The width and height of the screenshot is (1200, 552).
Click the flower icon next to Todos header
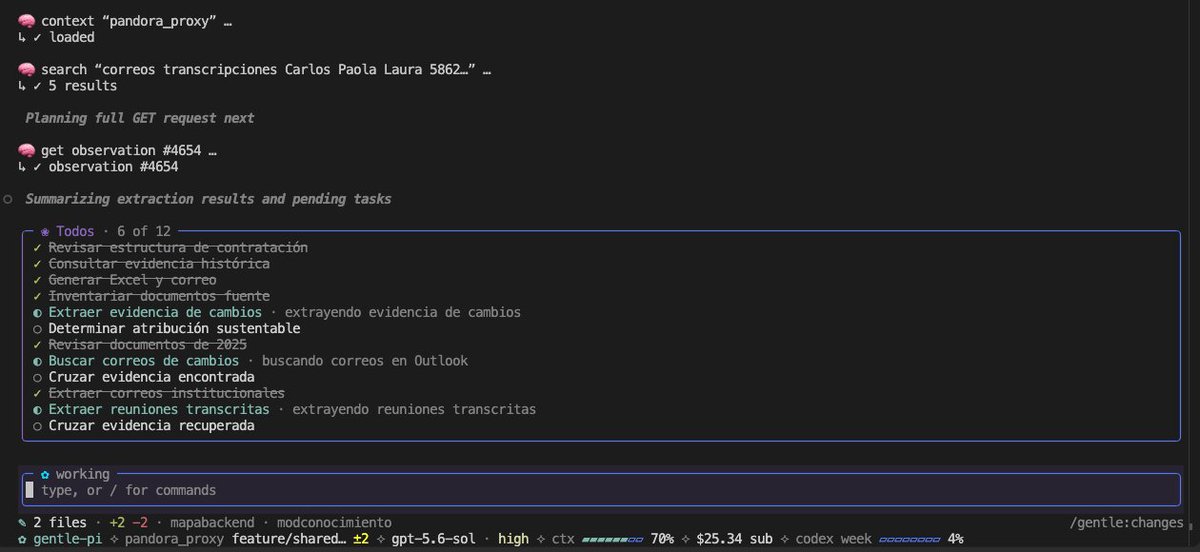point(45,231)
